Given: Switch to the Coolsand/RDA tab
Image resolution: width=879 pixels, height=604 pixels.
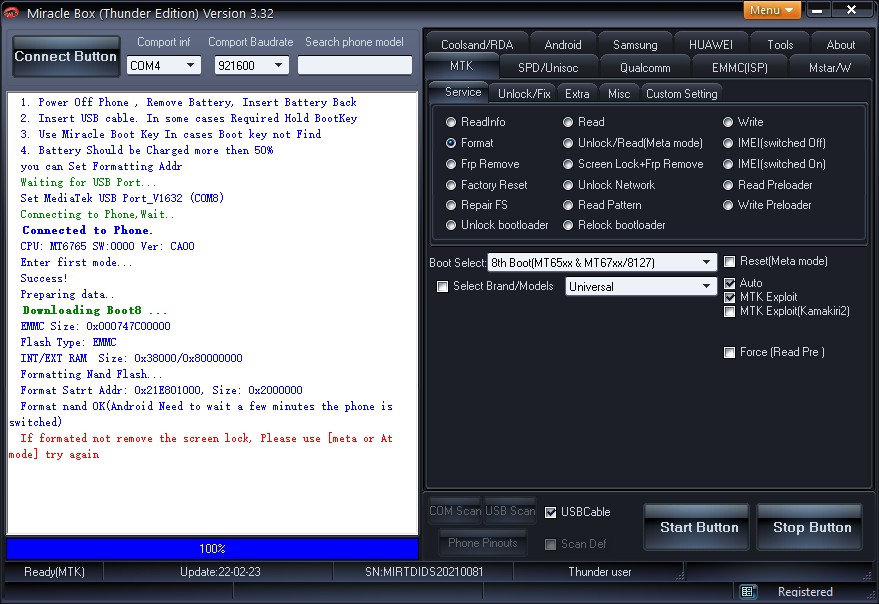Looking at the screenshot, I should (477, 45).
